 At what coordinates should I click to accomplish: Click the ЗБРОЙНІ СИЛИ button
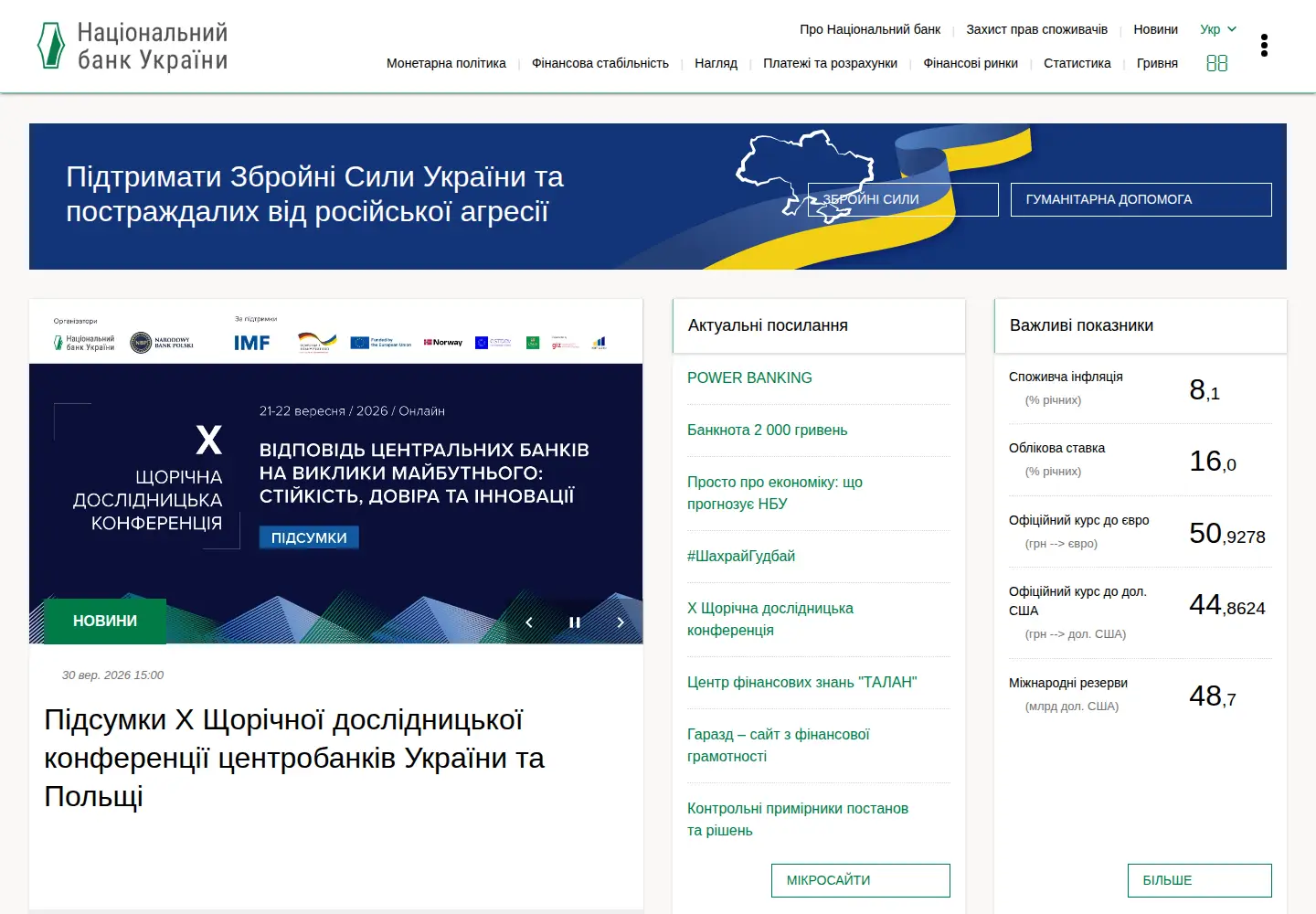903,199
